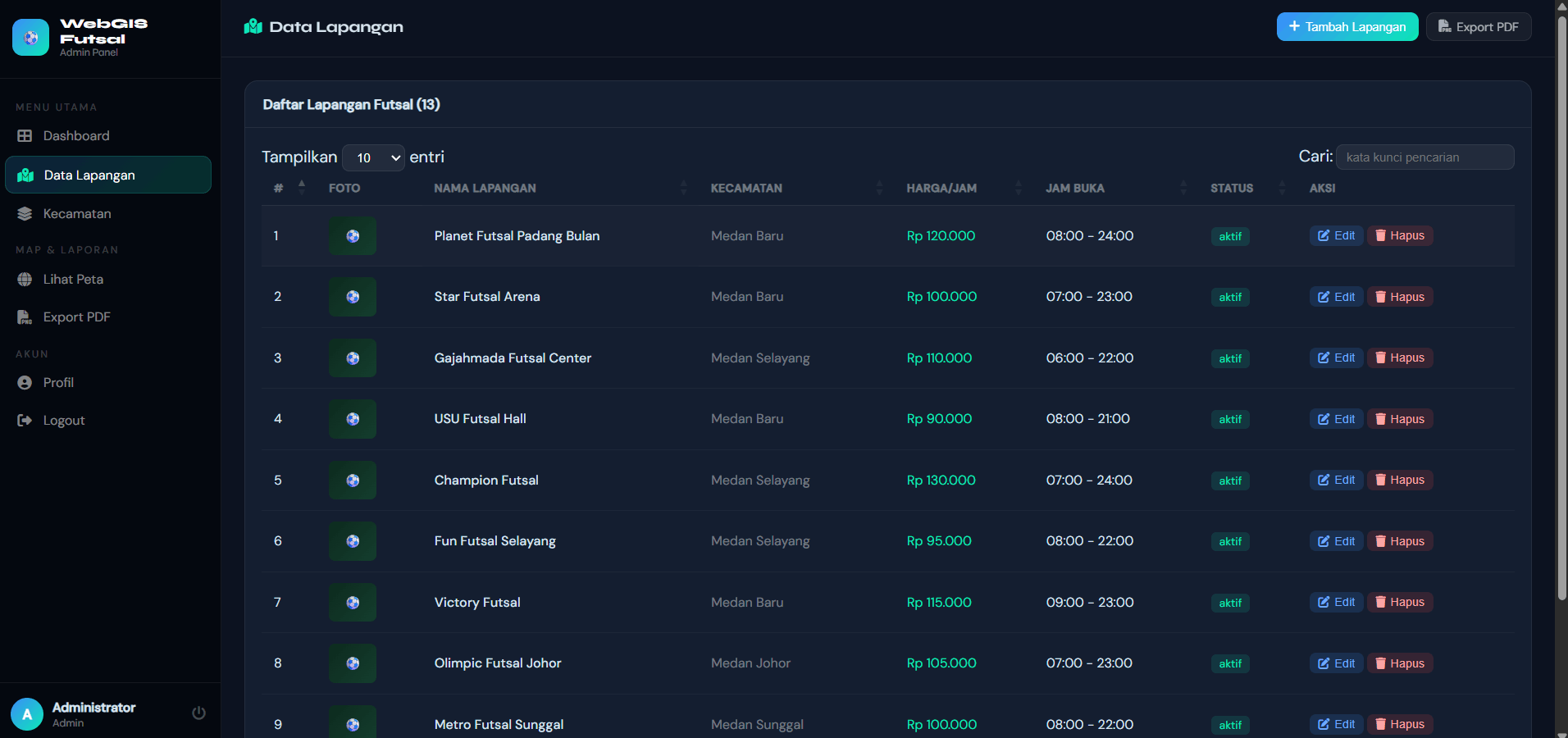Delete Planet Futsal Padang Bulan with Hapus
The height and width of the screenshot is (738, 1568).
(x=1400, y=235)
